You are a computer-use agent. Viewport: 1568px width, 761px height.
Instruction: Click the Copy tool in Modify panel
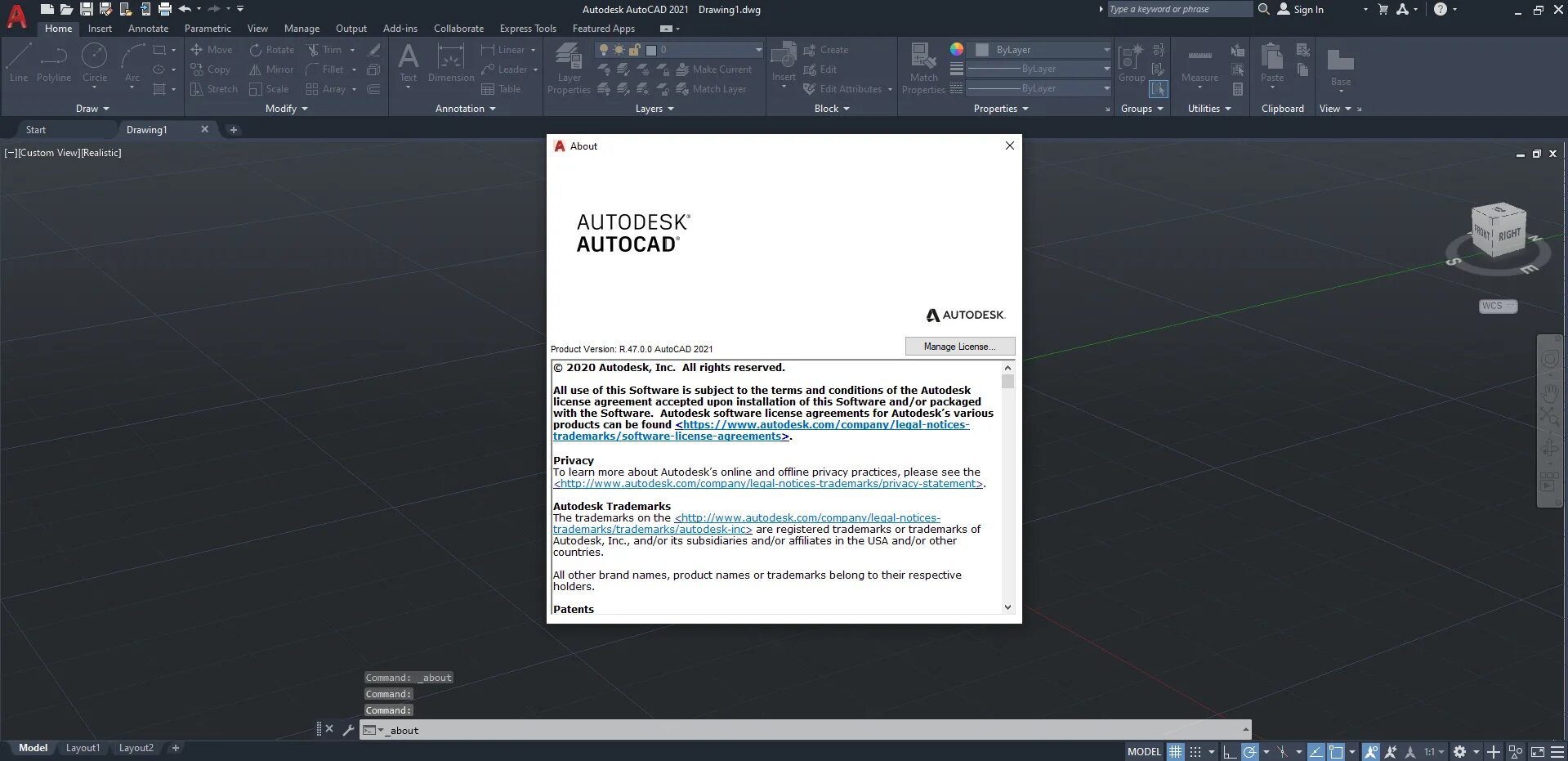click(211, 69)
